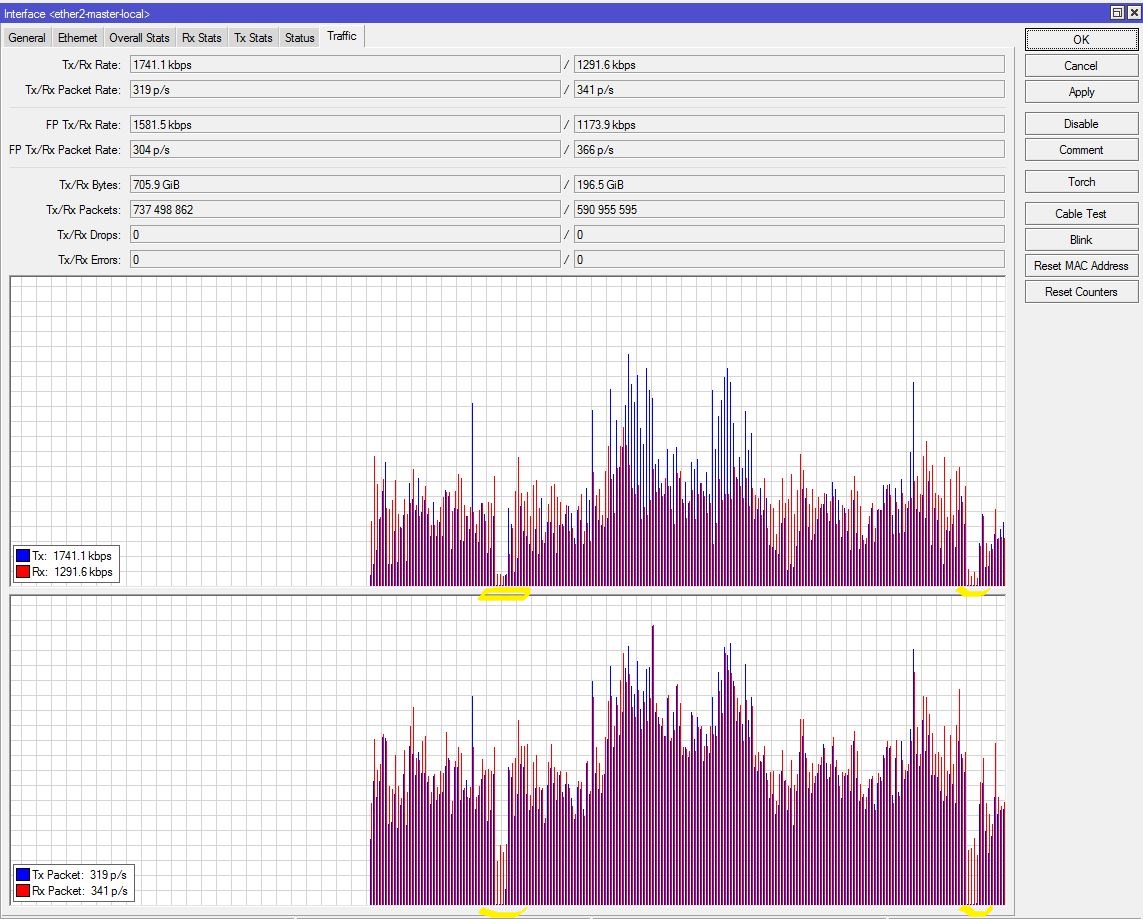Click Reset MAC Address
Image resolution: width=1143 pixels, height=919 pixels.
pos(1081,266)
